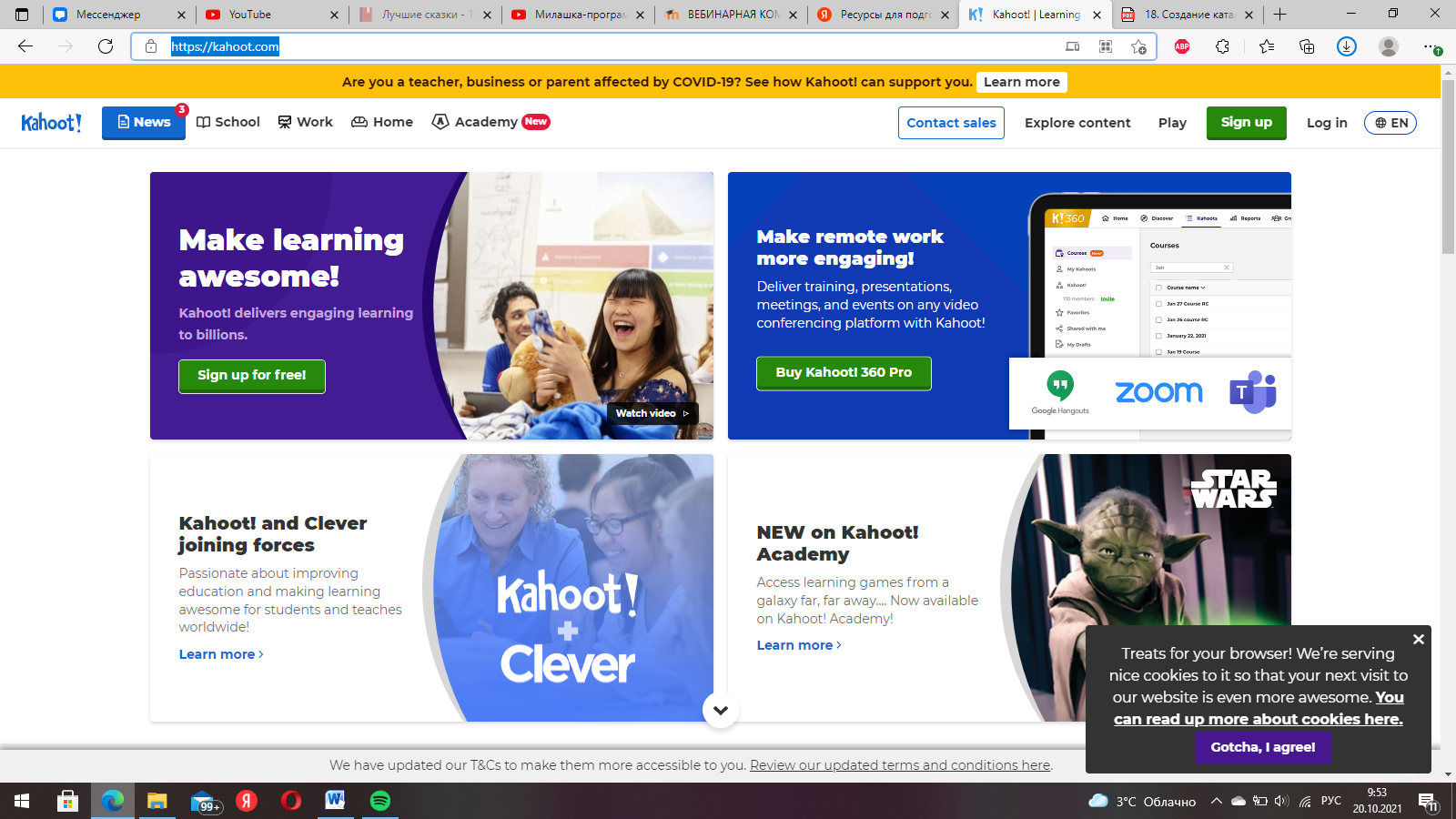
Task: Click the site padlock info icon
Action: 151,46
